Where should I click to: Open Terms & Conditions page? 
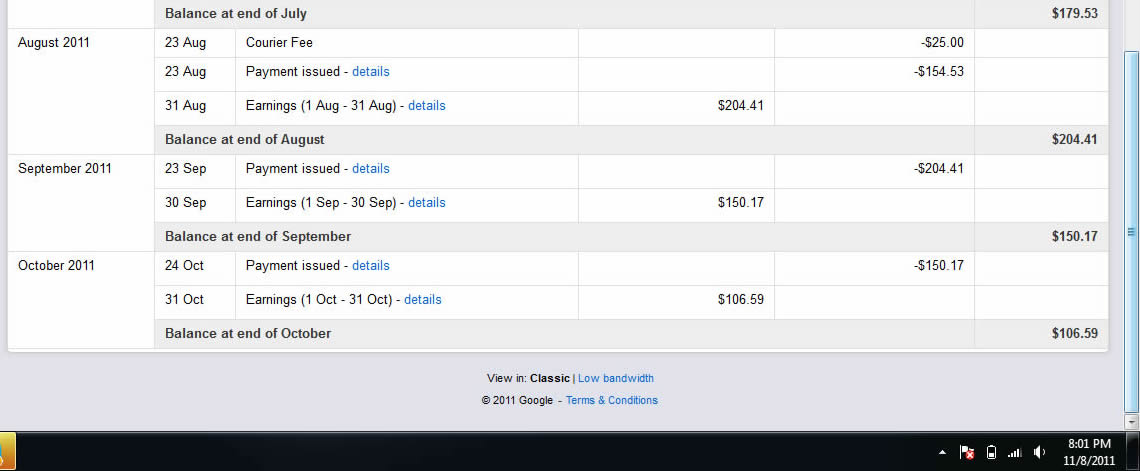coord(611,400)
